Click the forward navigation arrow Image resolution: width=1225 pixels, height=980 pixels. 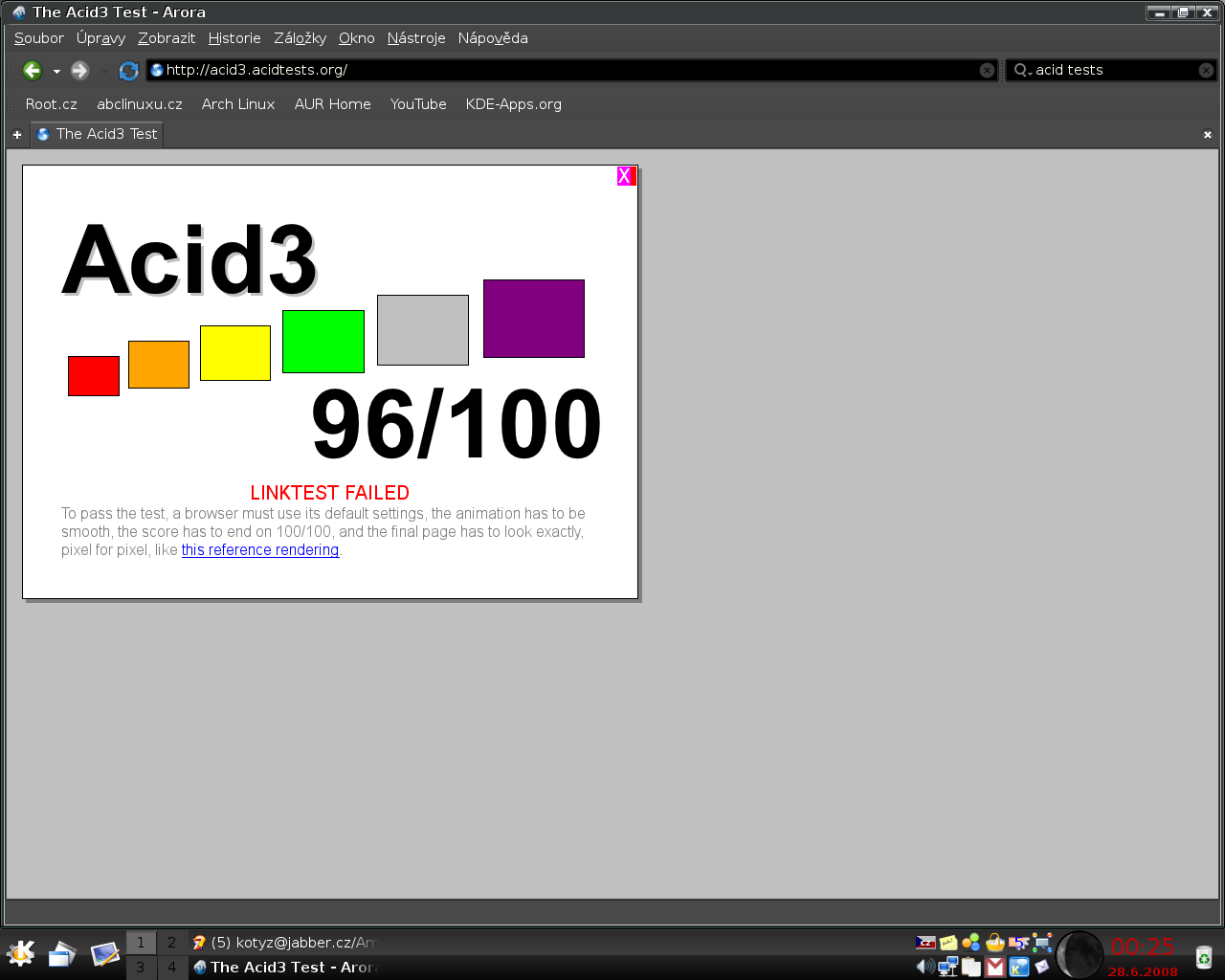[80, 70]
